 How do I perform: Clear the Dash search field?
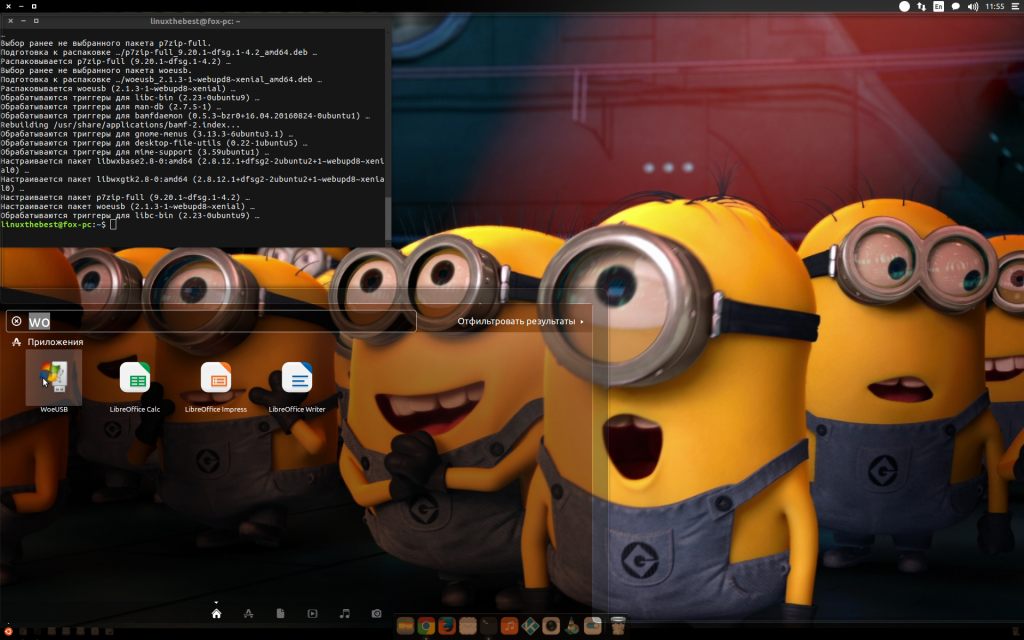pos(17,321)
